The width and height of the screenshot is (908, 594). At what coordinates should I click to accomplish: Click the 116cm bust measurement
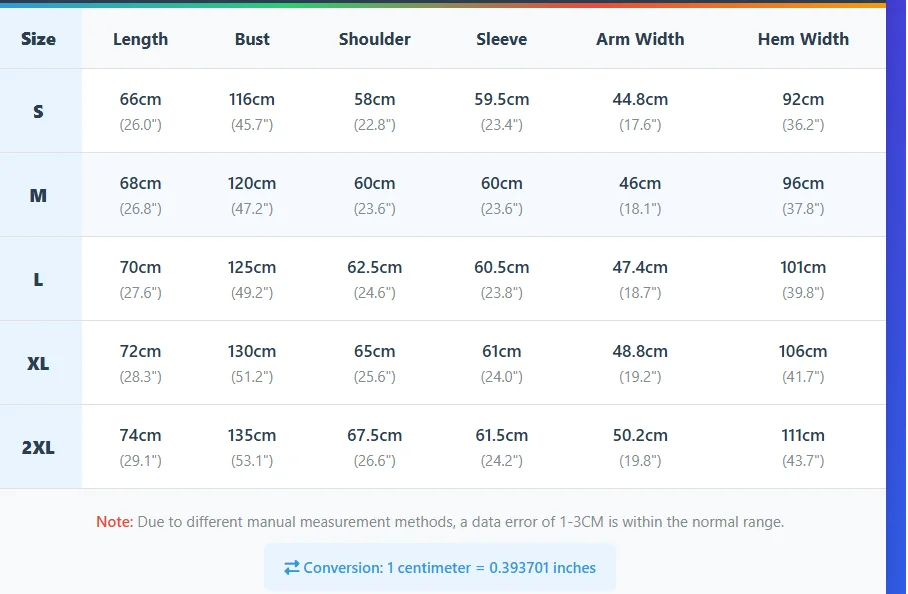click(252, 100)
